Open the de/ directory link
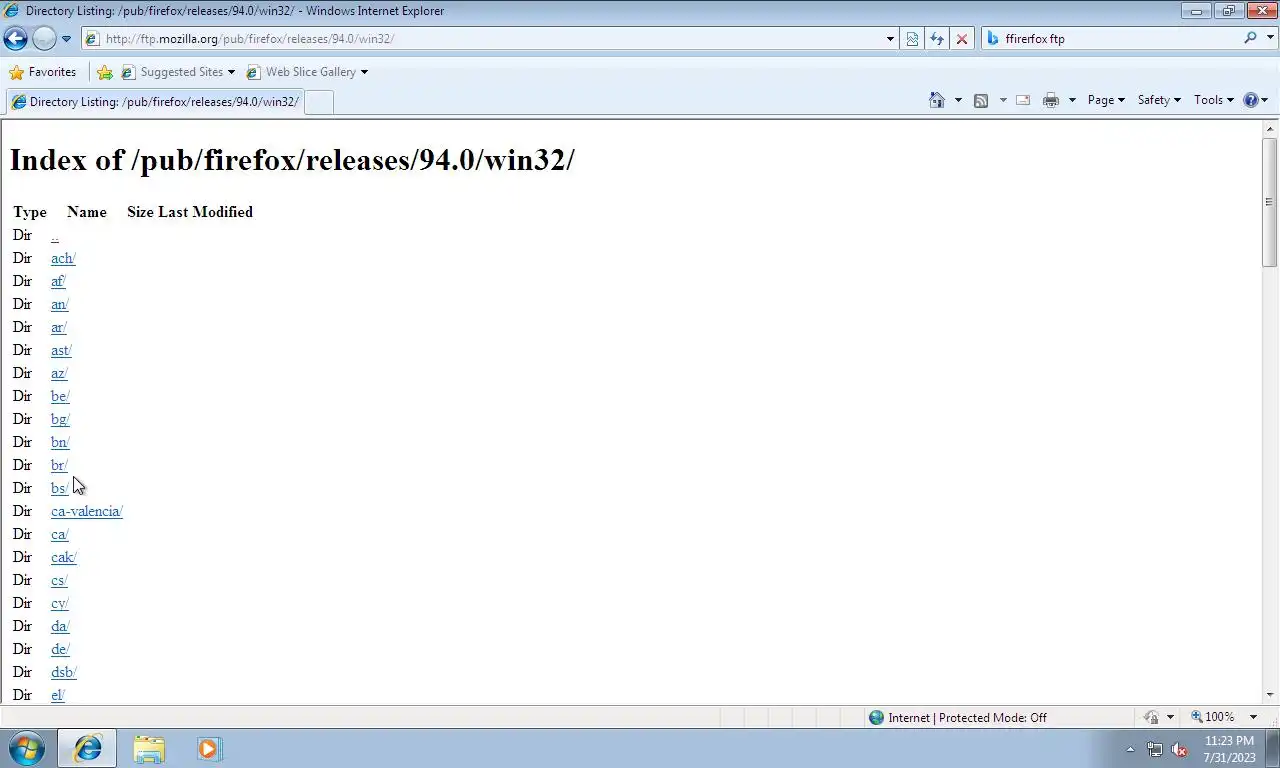The width and height of the screenshot is (1280, 768). click(x=60, y=650)
